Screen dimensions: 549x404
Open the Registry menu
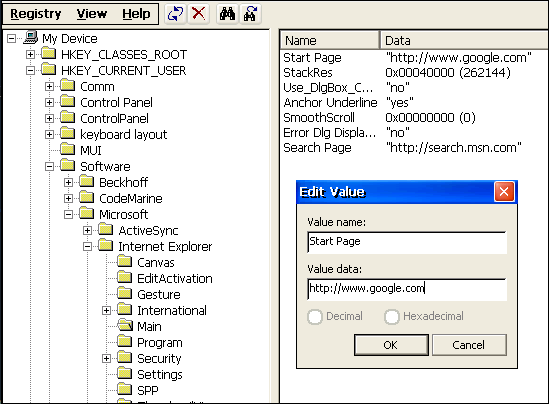[36, 14]
